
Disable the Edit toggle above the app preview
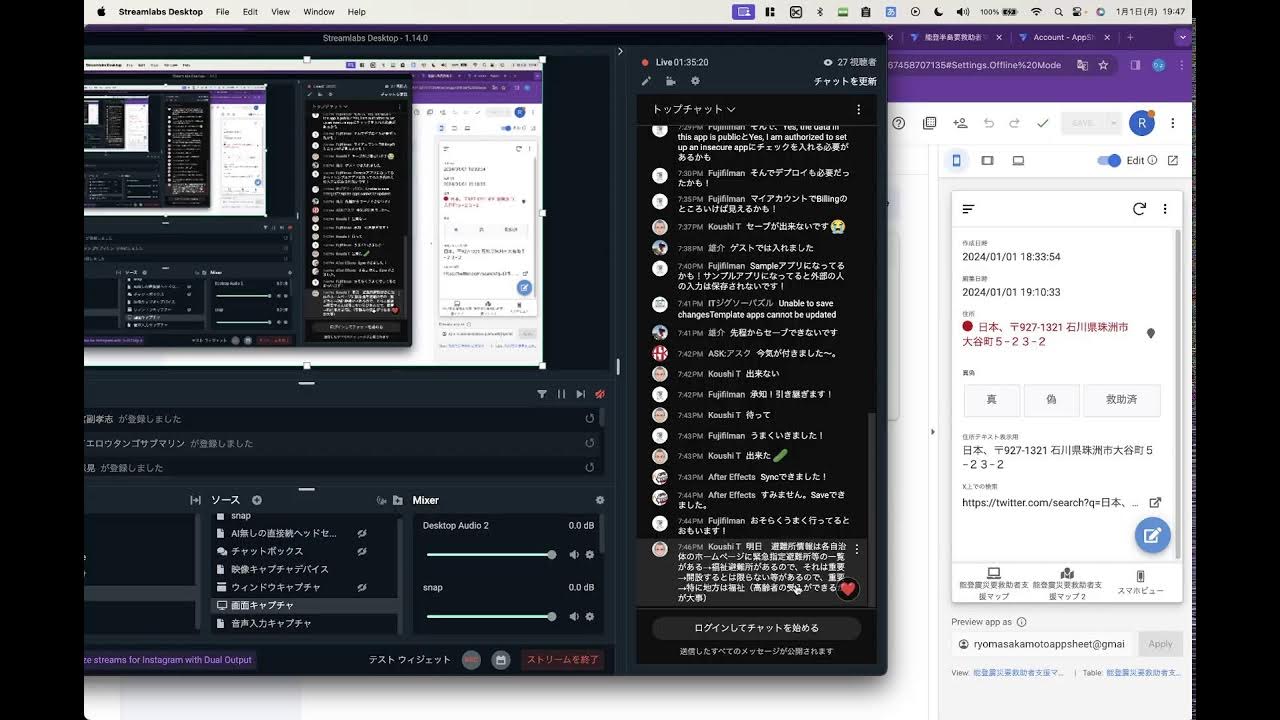[1109, 160]
